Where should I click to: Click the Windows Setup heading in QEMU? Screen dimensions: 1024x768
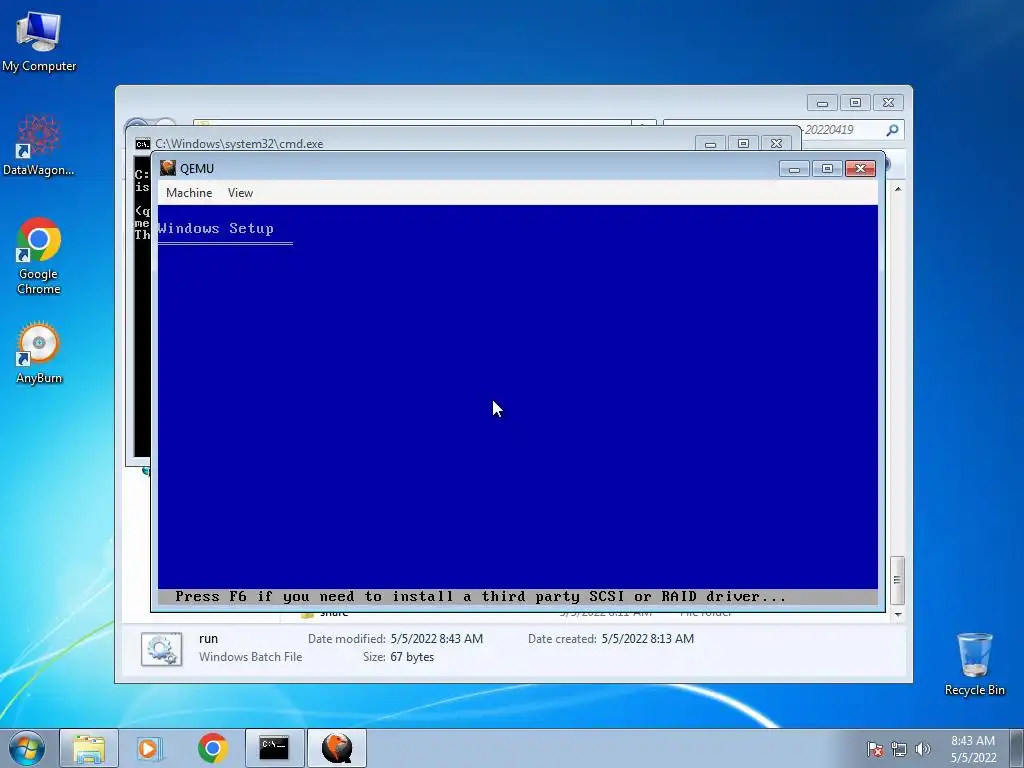(216, 229)
